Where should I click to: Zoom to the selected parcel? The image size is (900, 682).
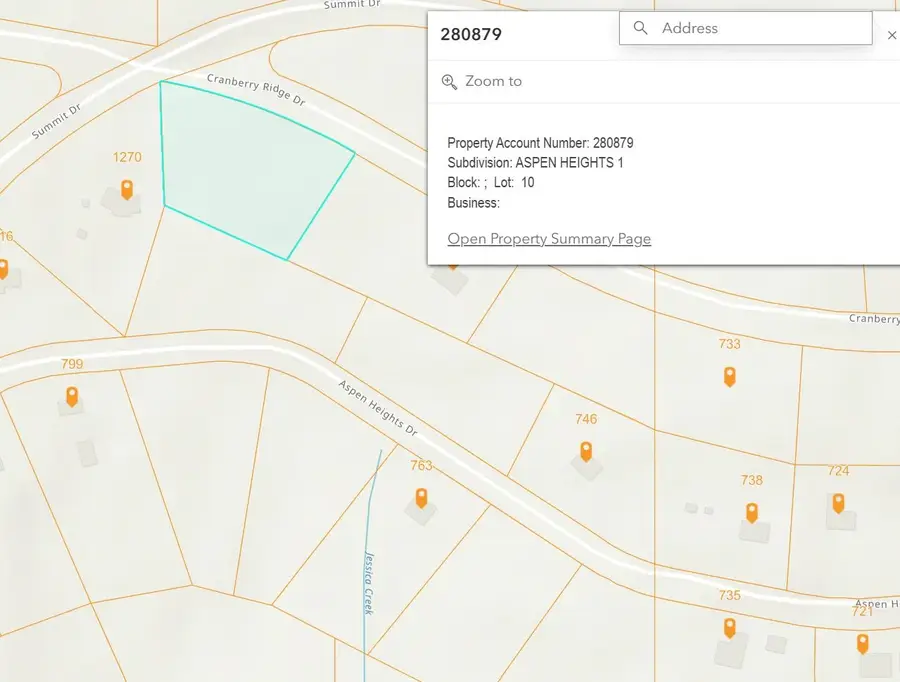point(482,82)
